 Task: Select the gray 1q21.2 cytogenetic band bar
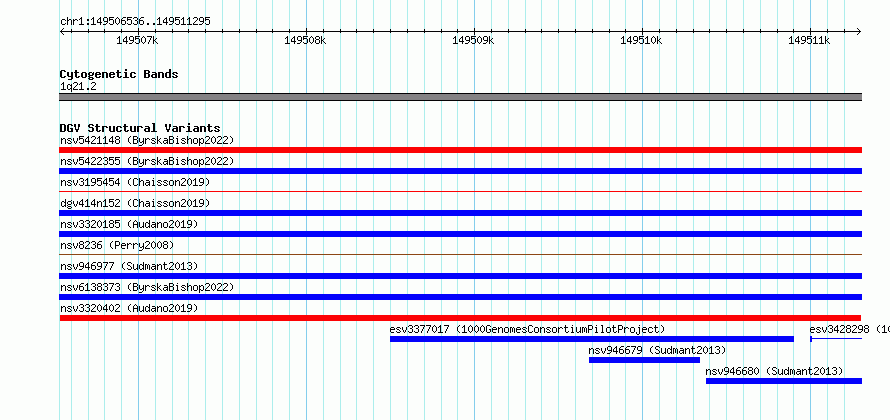(461, 97)
